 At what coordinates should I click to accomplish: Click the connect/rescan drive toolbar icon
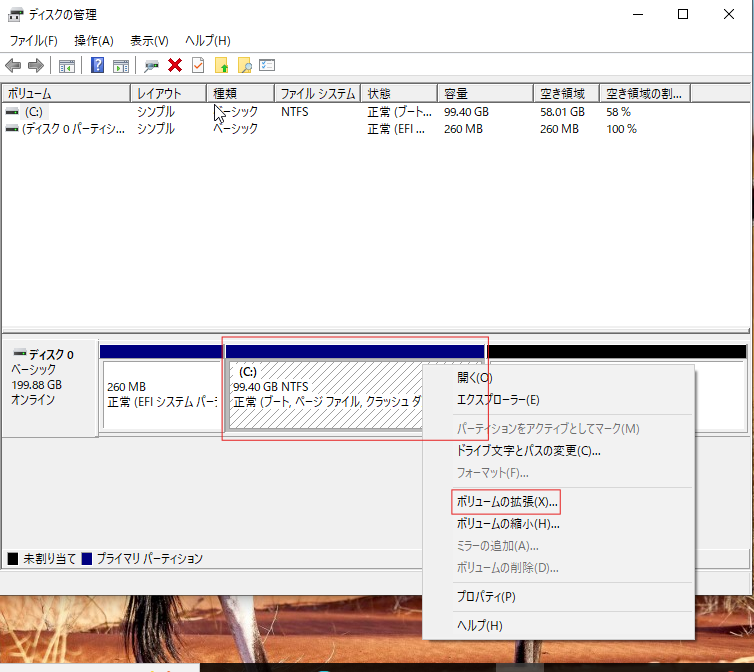(151, 65)
